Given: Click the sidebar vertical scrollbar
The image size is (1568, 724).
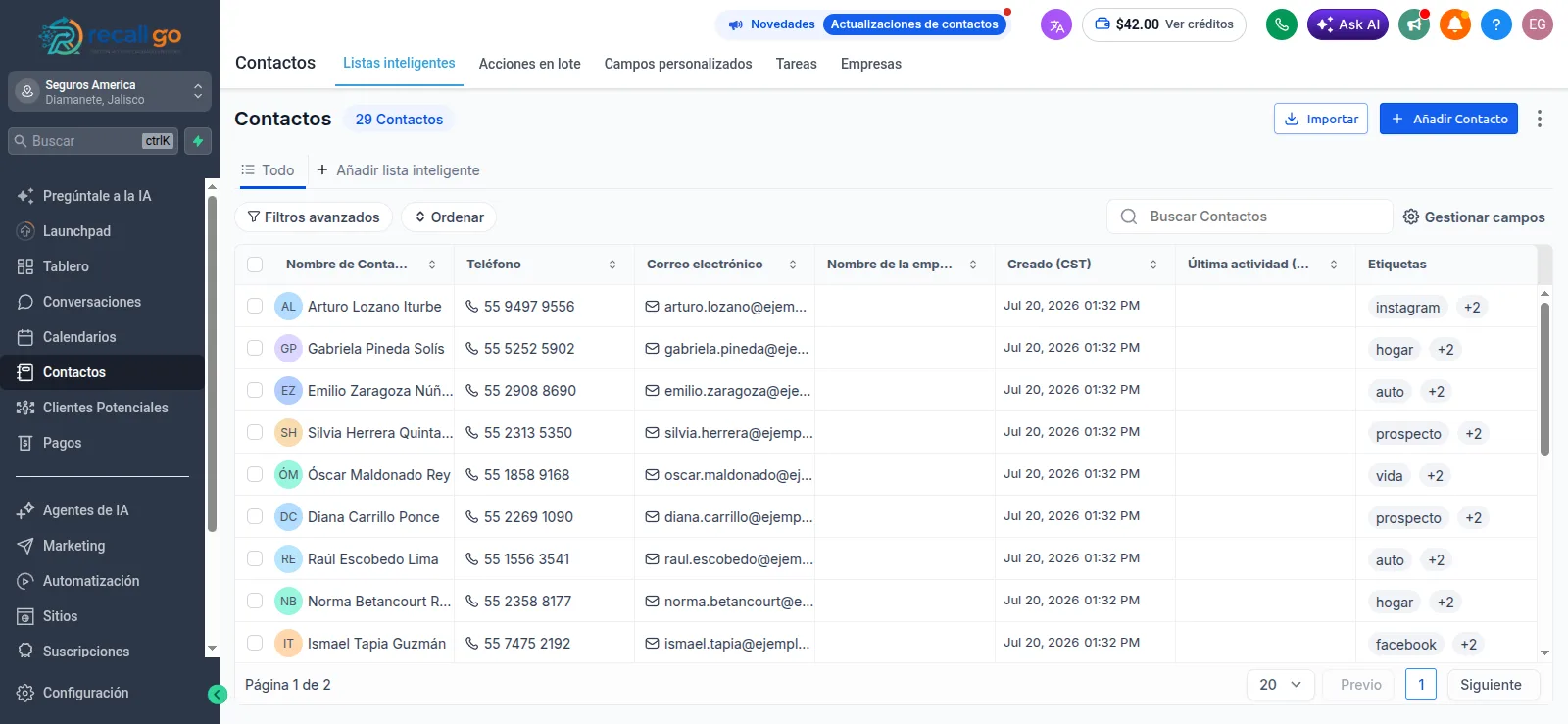Looking at the screenshot, I should click(212, 363).
